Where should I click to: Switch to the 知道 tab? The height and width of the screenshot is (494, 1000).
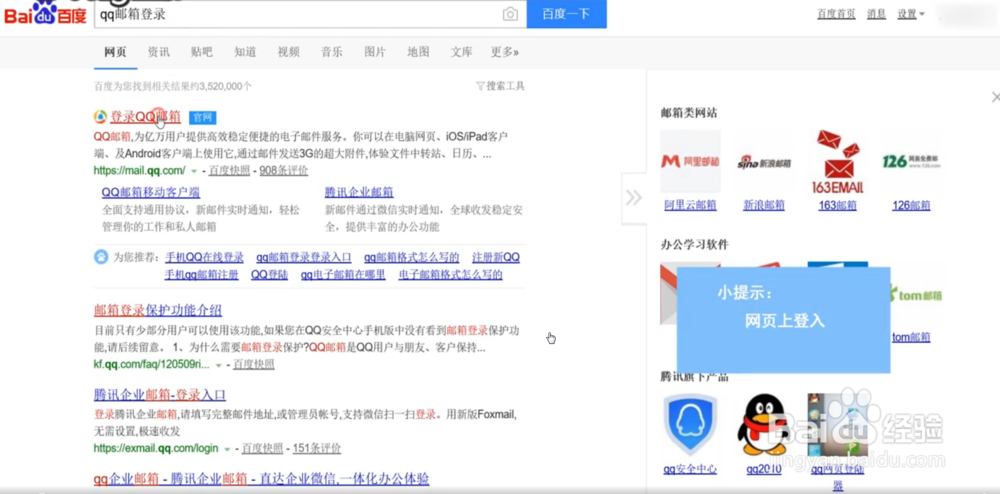pyautogui.click(x=245, y=52)
